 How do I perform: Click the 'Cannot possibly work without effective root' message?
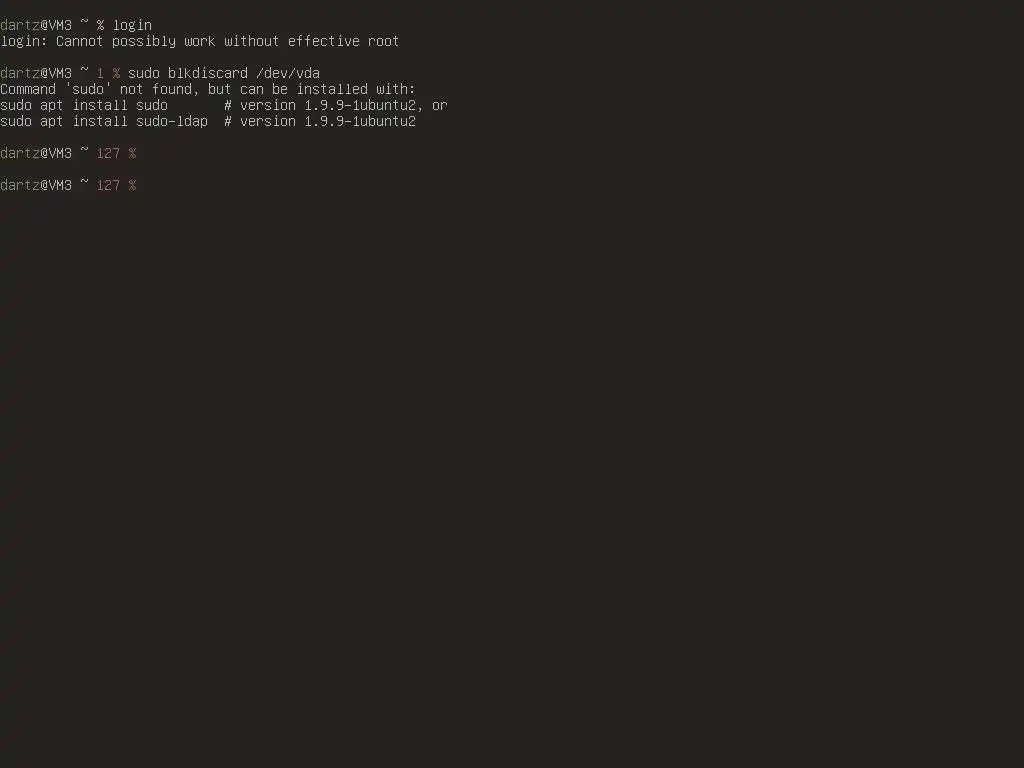pos(227,41)
